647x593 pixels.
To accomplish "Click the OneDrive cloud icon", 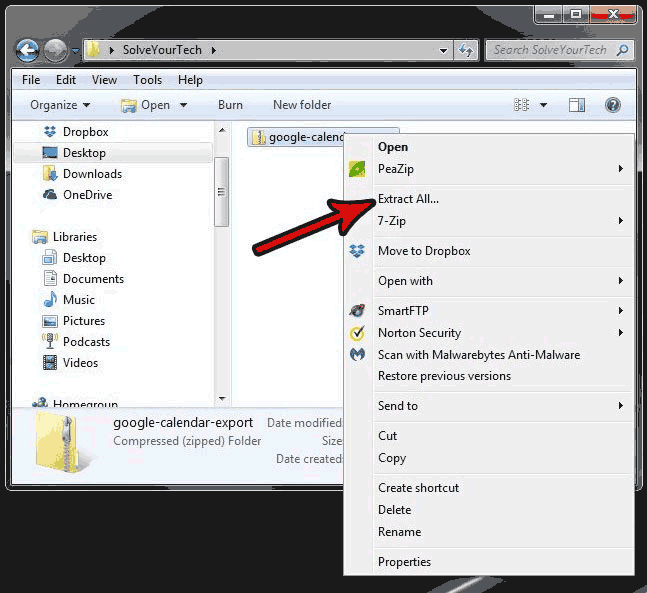I will pyautogui.click(x=50, y=194).
